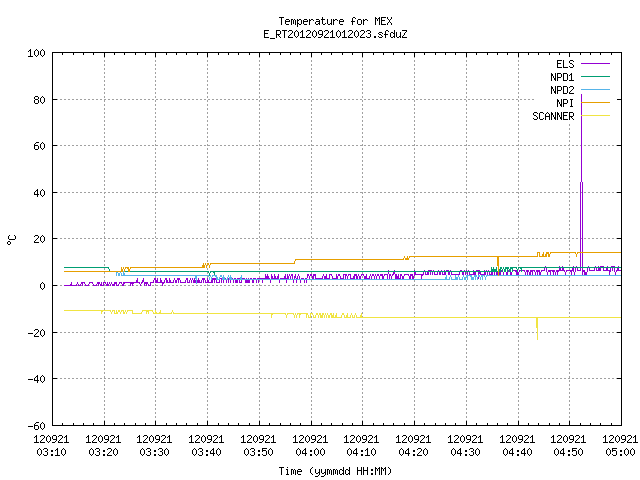
Task: Click the y-axis label 60
Action: point(39,146)
